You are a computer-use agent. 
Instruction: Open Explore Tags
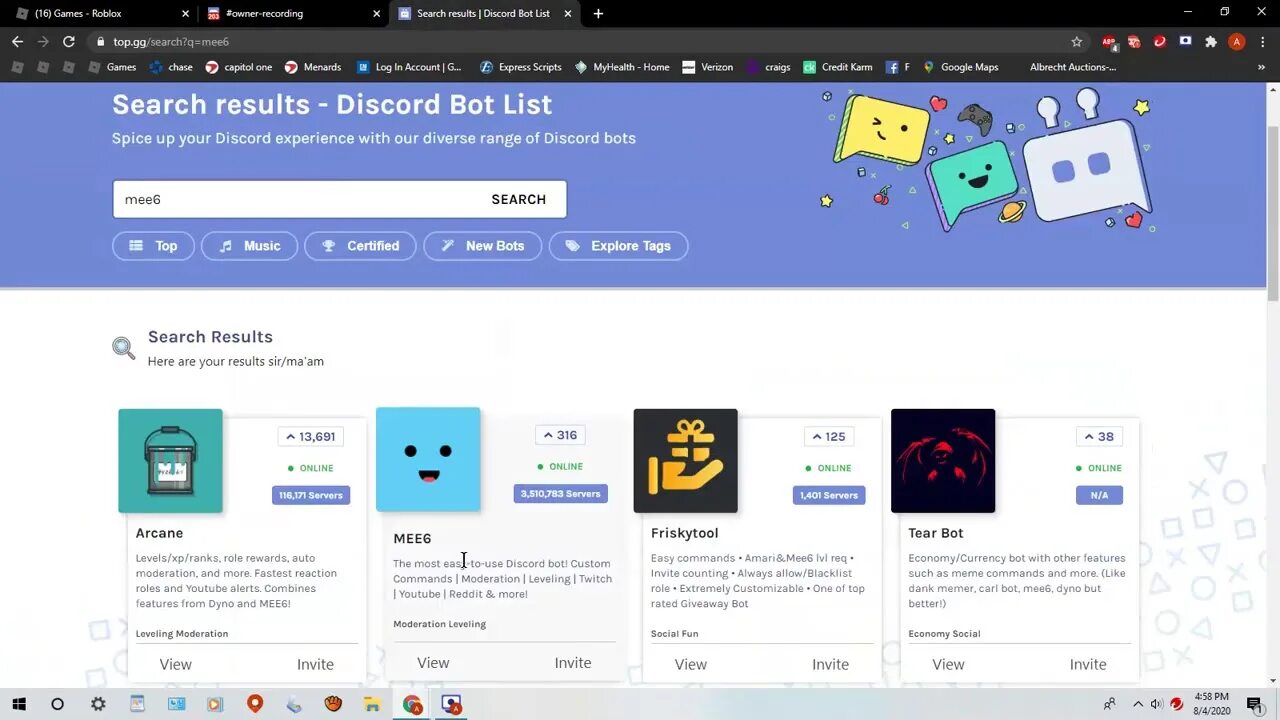(618, 246)
